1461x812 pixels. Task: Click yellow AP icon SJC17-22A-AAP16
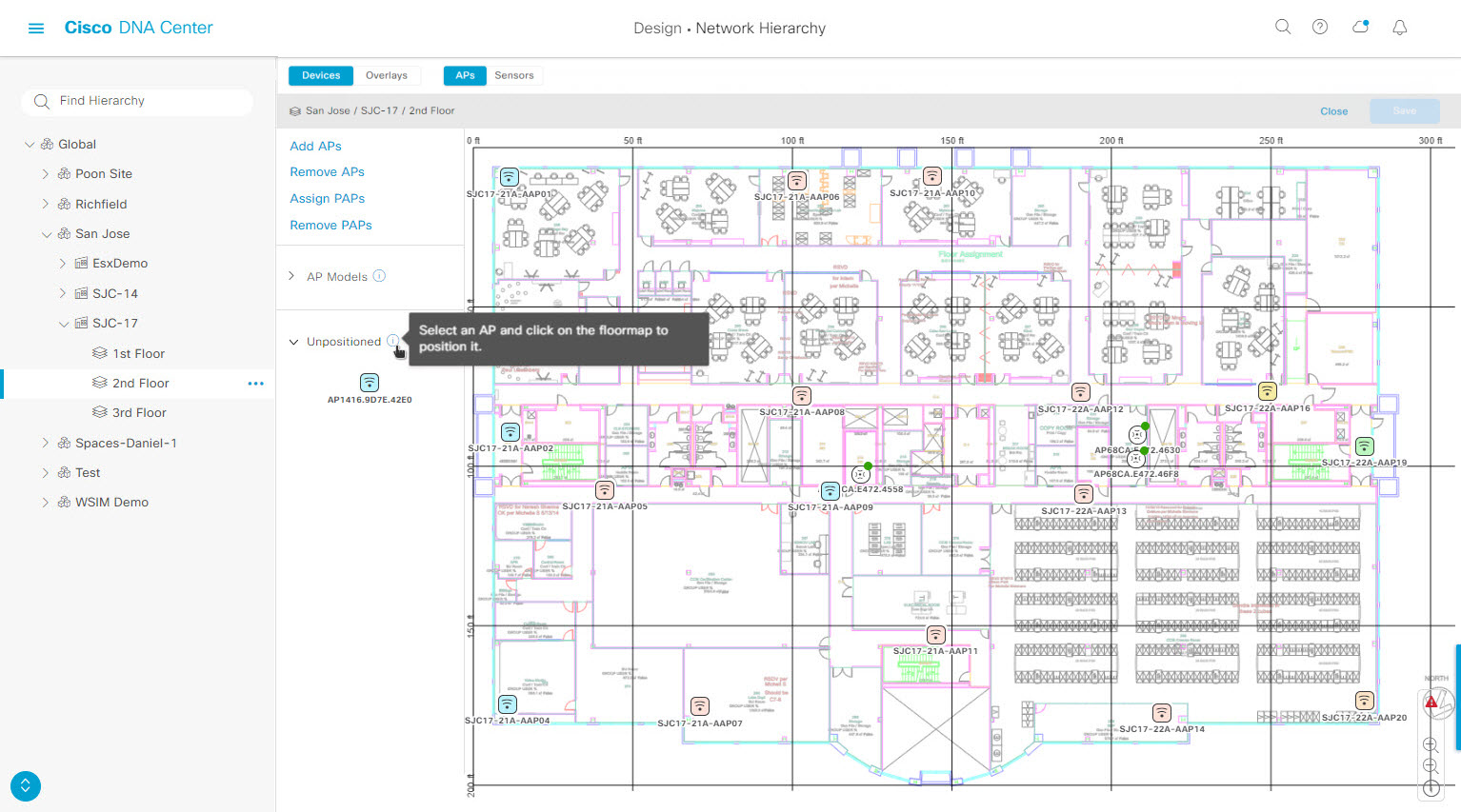coord(1267,391)
